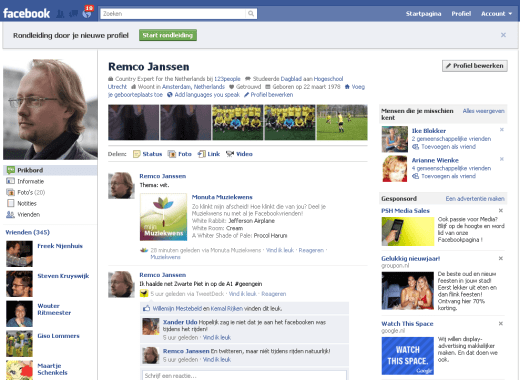
Task: Open the first dark photo in strip
Action: [x=133, y=122]
